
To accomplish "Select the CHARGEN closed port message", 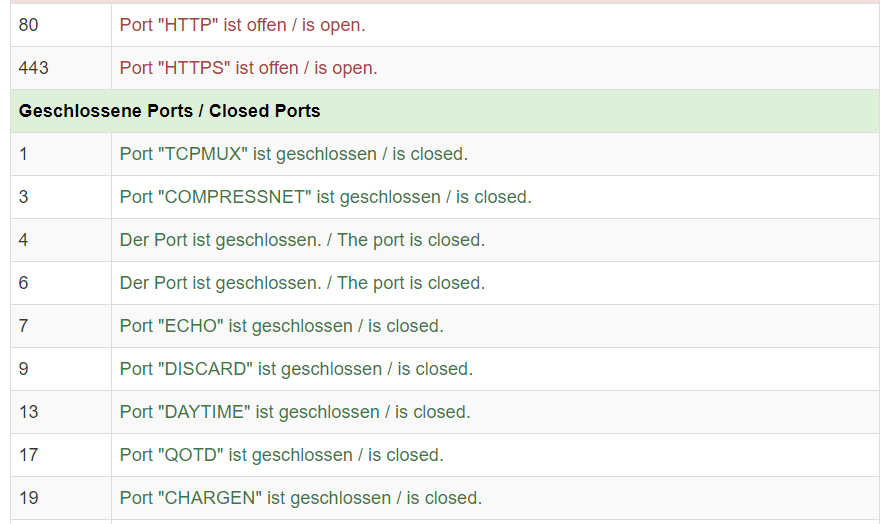I will pos(301,498).
